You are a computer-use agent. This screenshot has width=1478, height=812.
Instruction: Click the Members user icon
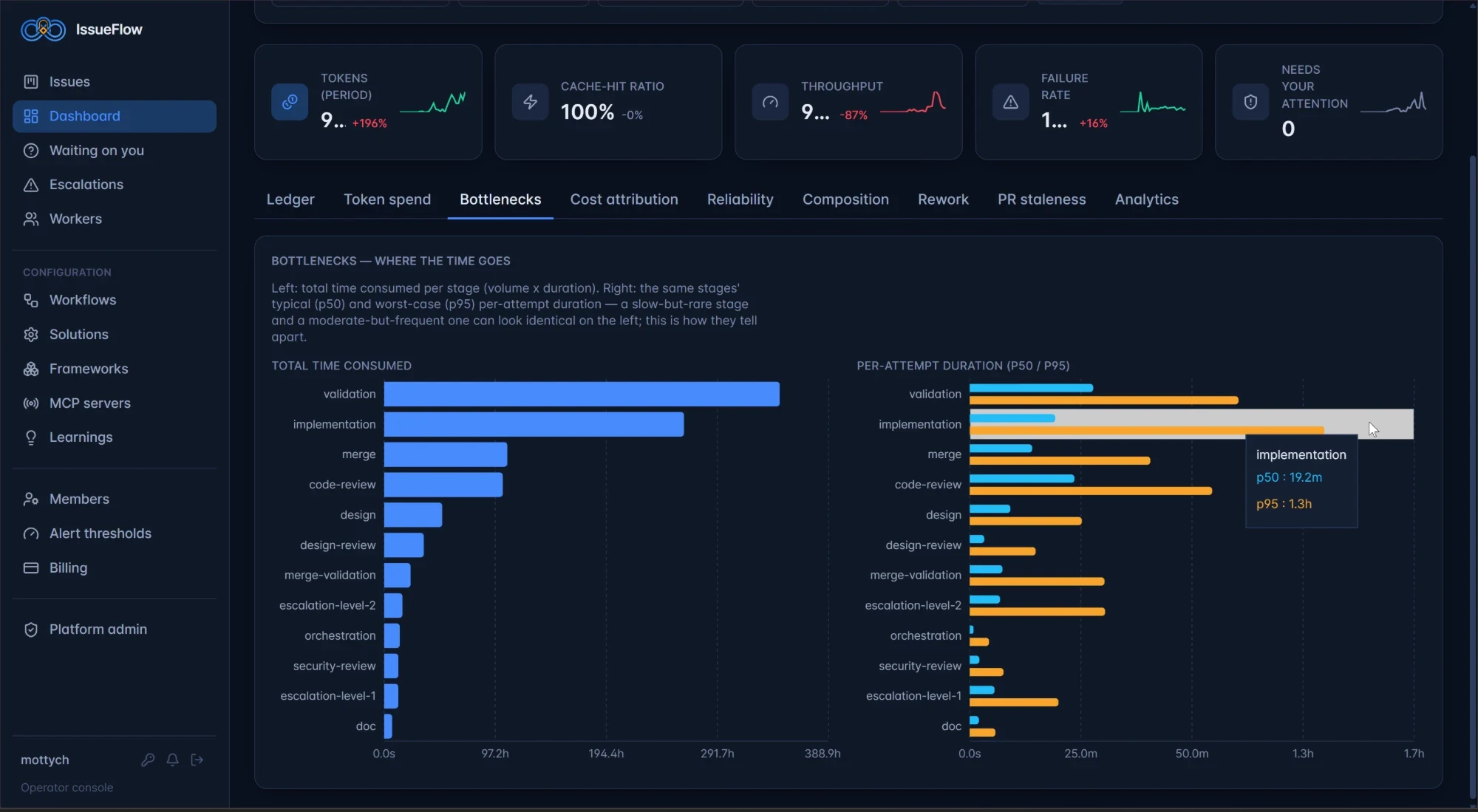[31, 499]
